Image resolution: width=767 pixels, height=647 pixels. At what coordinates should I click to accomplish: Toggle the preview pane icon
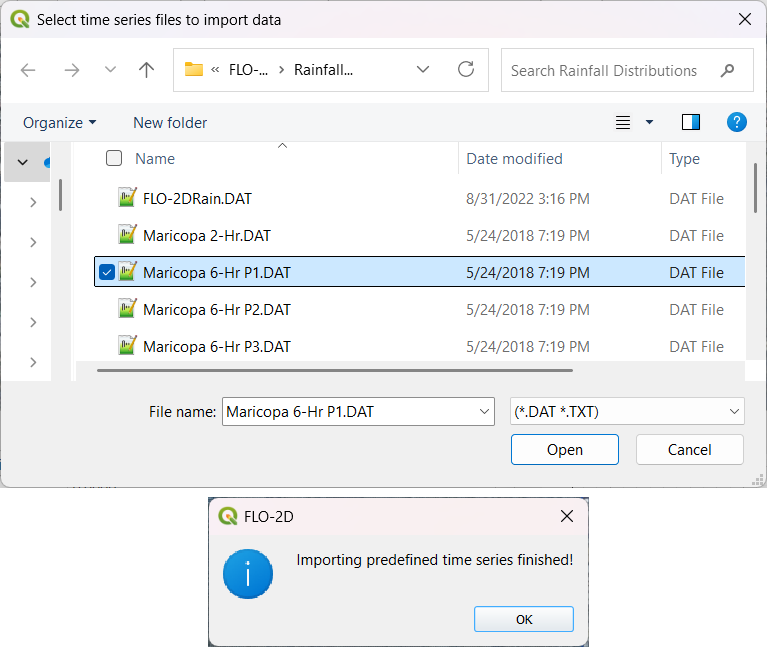691,122
